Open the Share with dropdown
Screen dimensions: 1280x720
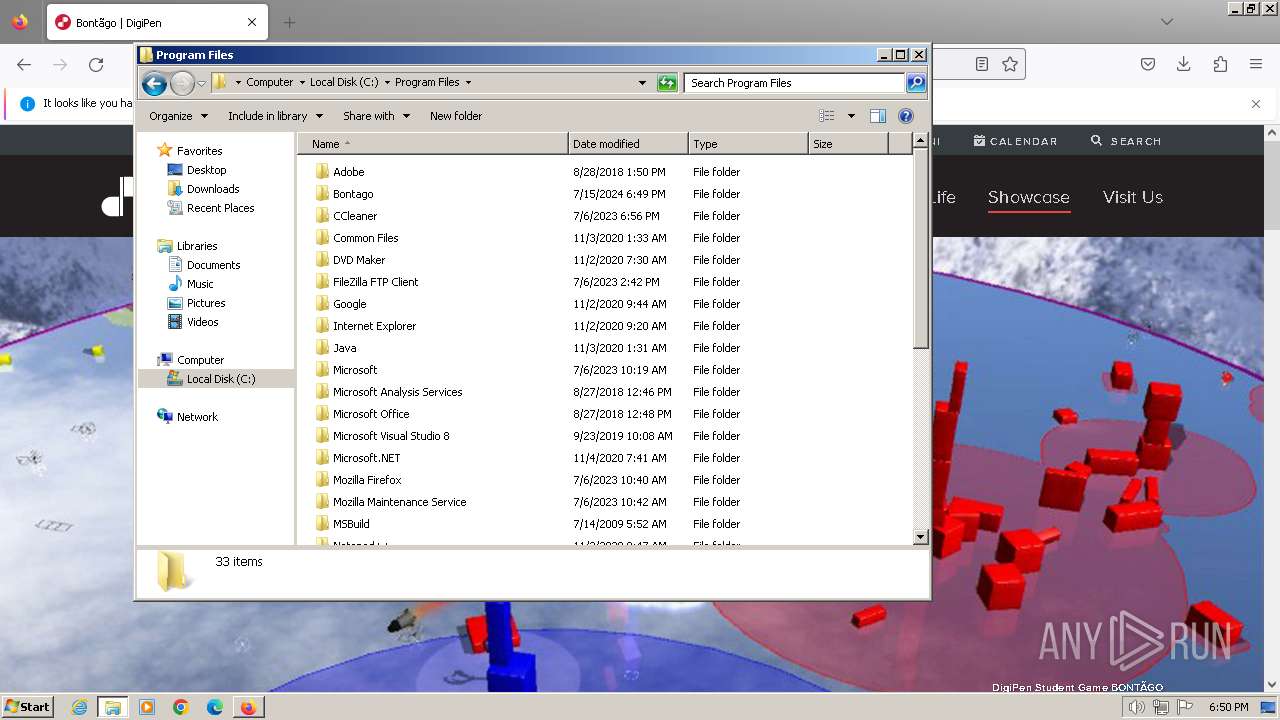pos(376,116)
